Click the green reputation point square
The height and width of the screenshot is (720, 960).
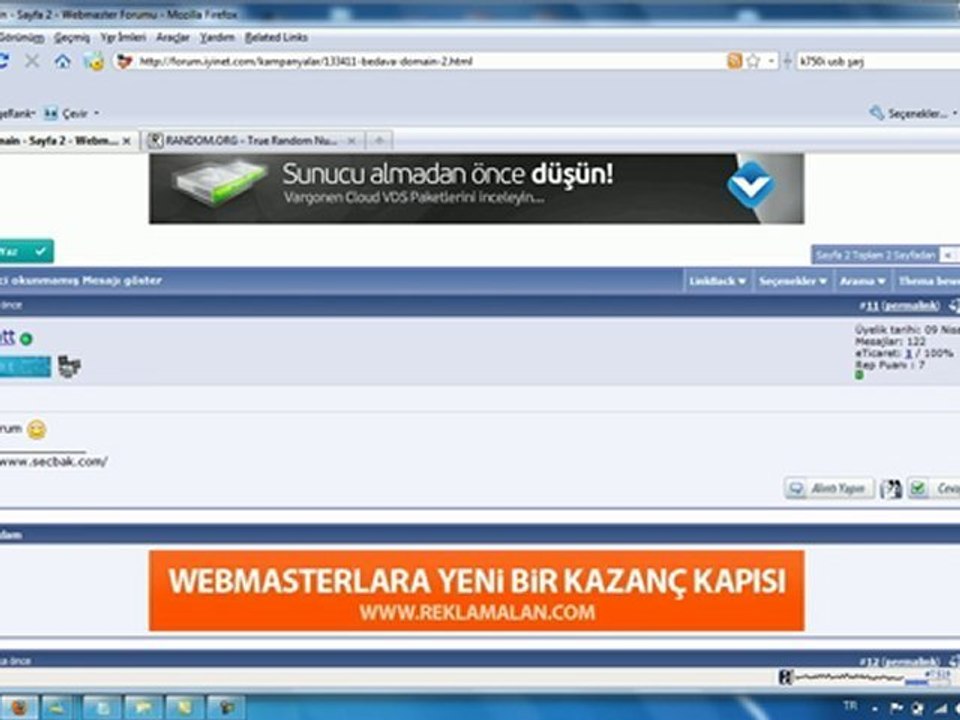859,375
